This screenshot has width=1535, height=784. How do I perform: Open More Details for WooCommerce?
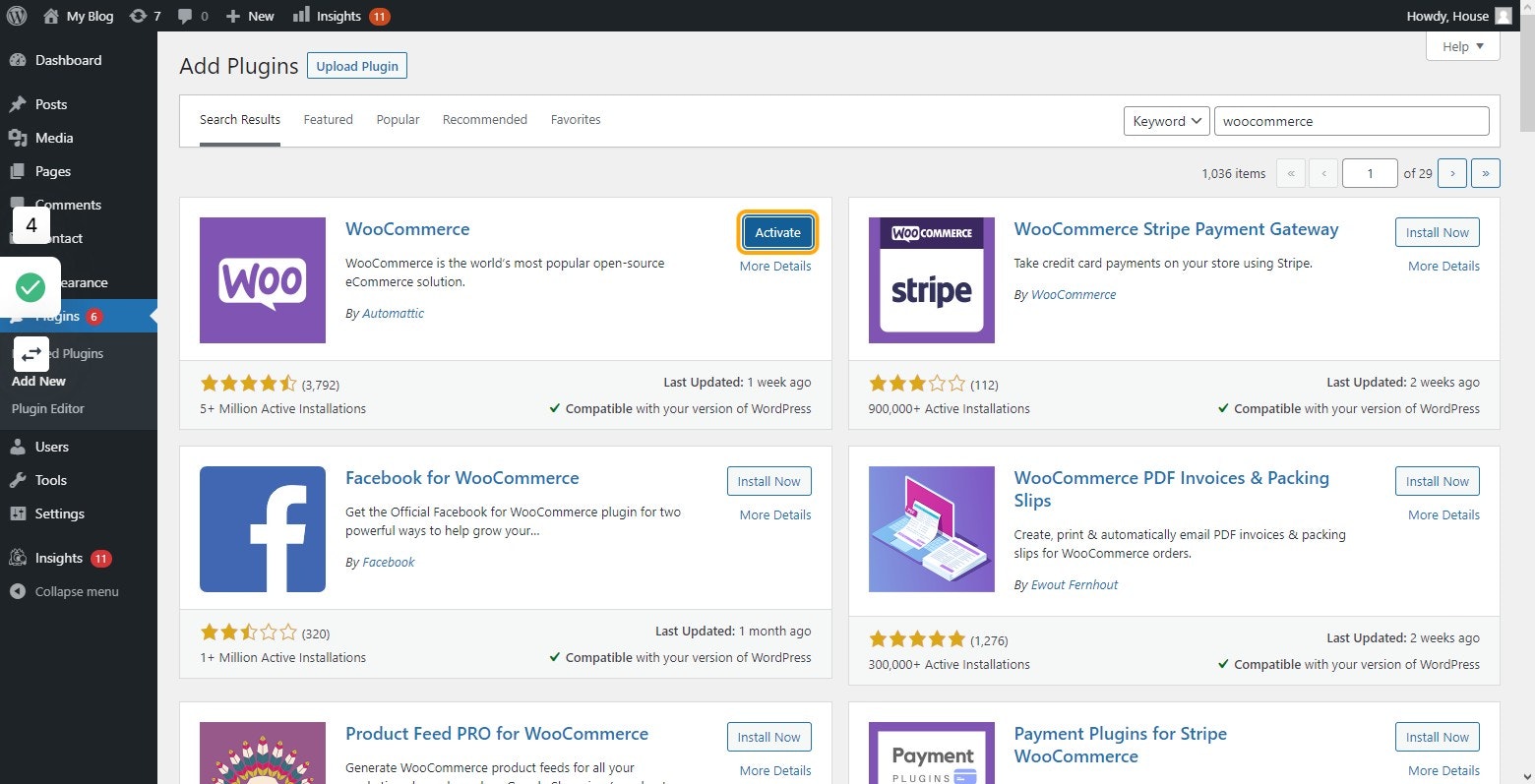coord(775,266)
